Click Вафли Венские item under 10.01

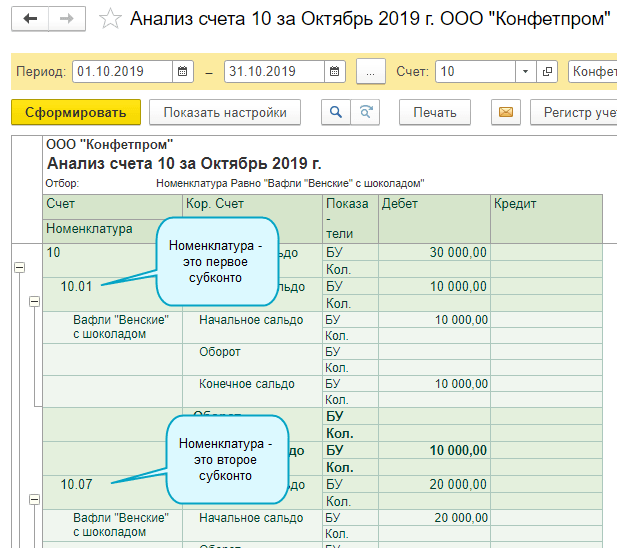click(x=121, y=327)
